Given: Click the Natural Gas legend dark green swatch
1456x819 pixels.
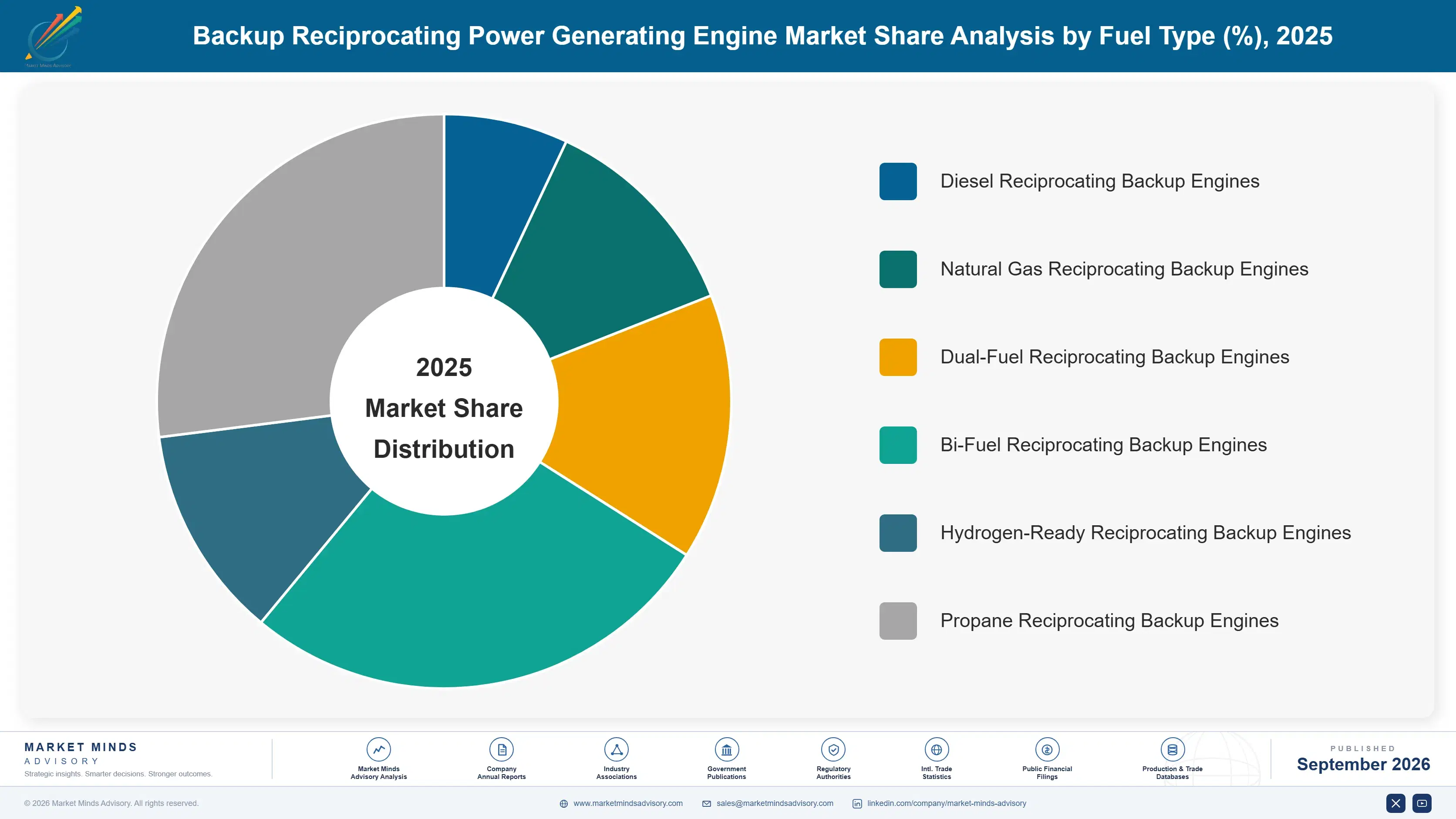Looking at the screenshot, I should 897,269.
